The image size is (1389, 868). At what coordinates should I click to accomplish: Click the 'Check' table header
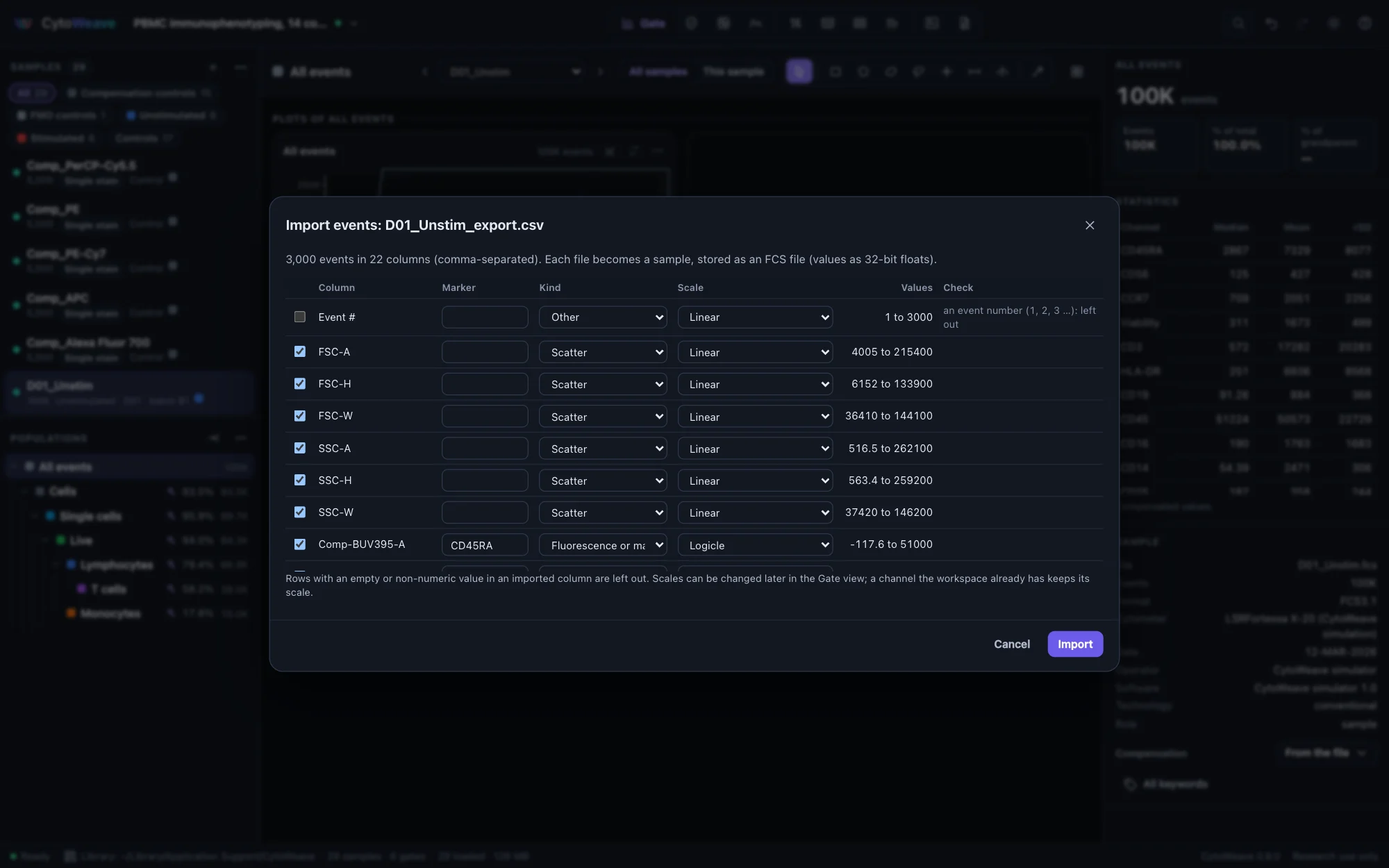coord(958,287)
